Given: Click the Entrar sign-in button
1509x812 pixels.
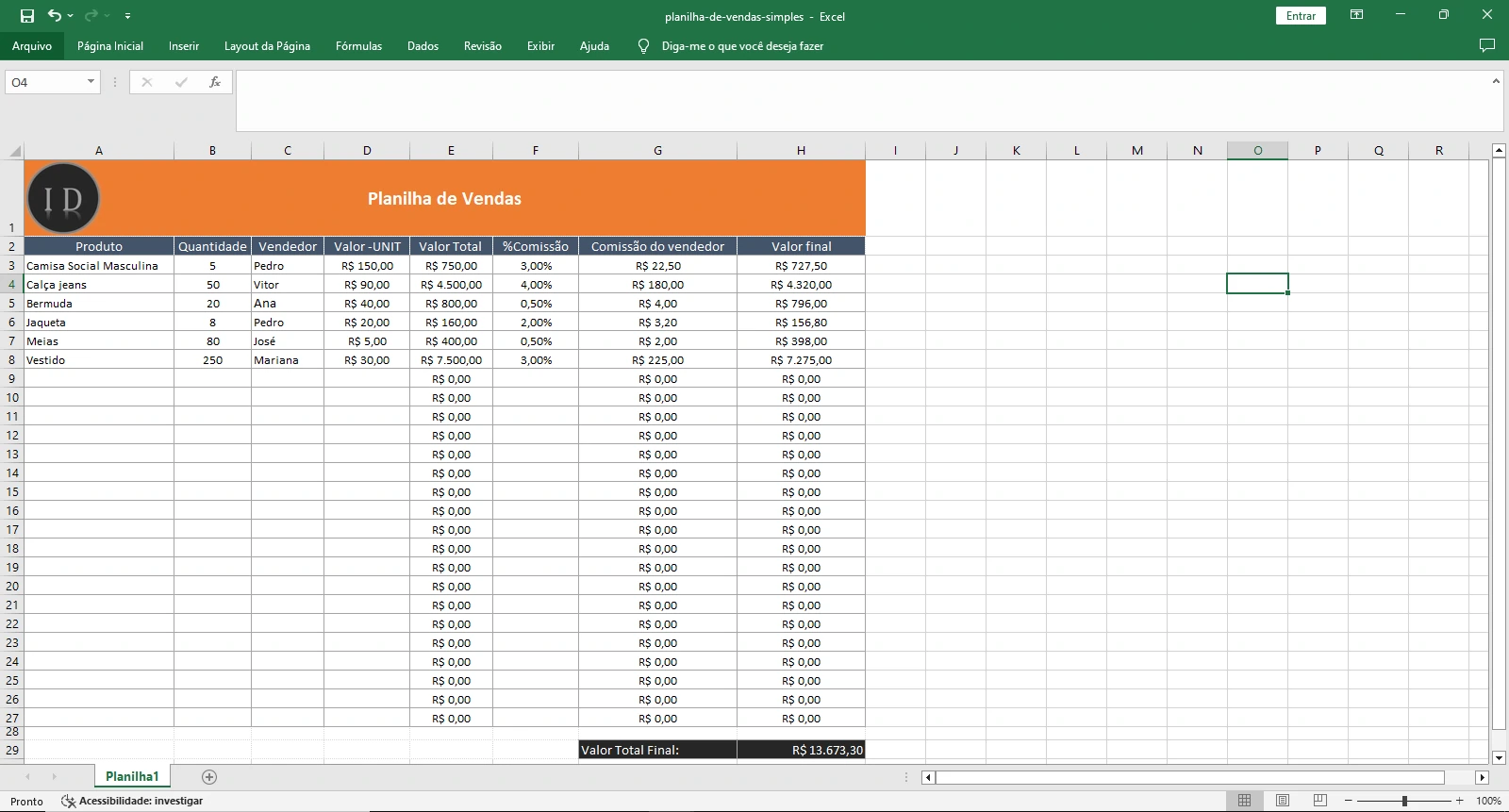Looking at the screenshot, I should pyautogui.click(x=1301, y=16).
